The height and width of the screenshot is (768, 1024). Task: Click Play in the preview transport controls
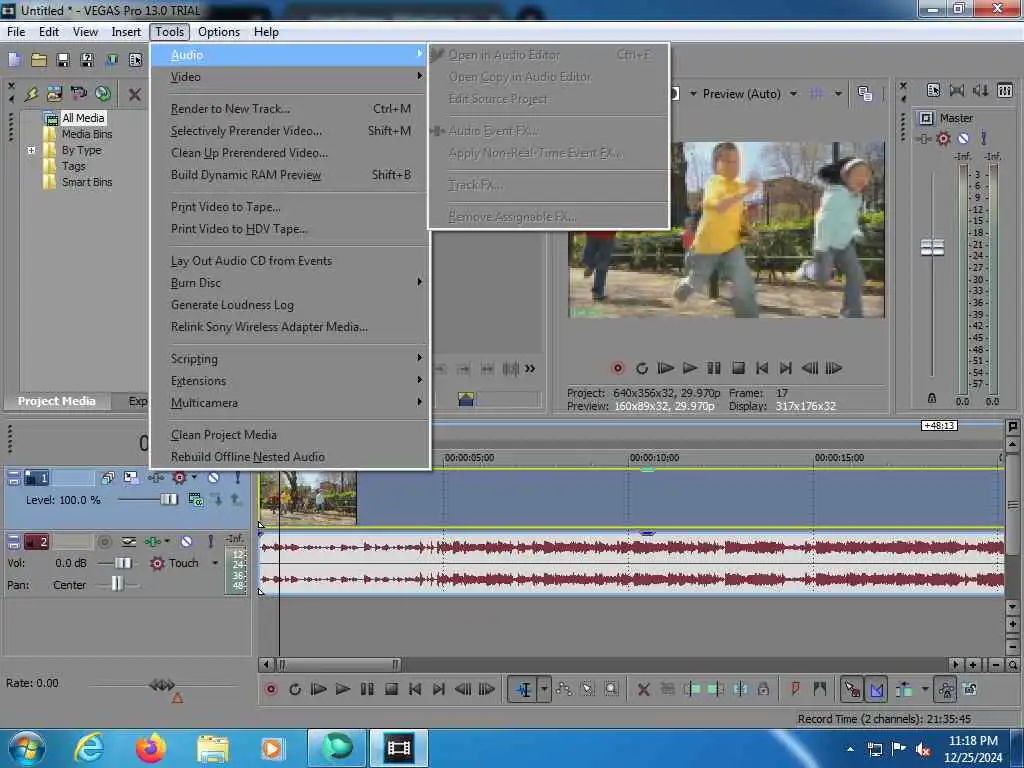(x=690, y=368)
